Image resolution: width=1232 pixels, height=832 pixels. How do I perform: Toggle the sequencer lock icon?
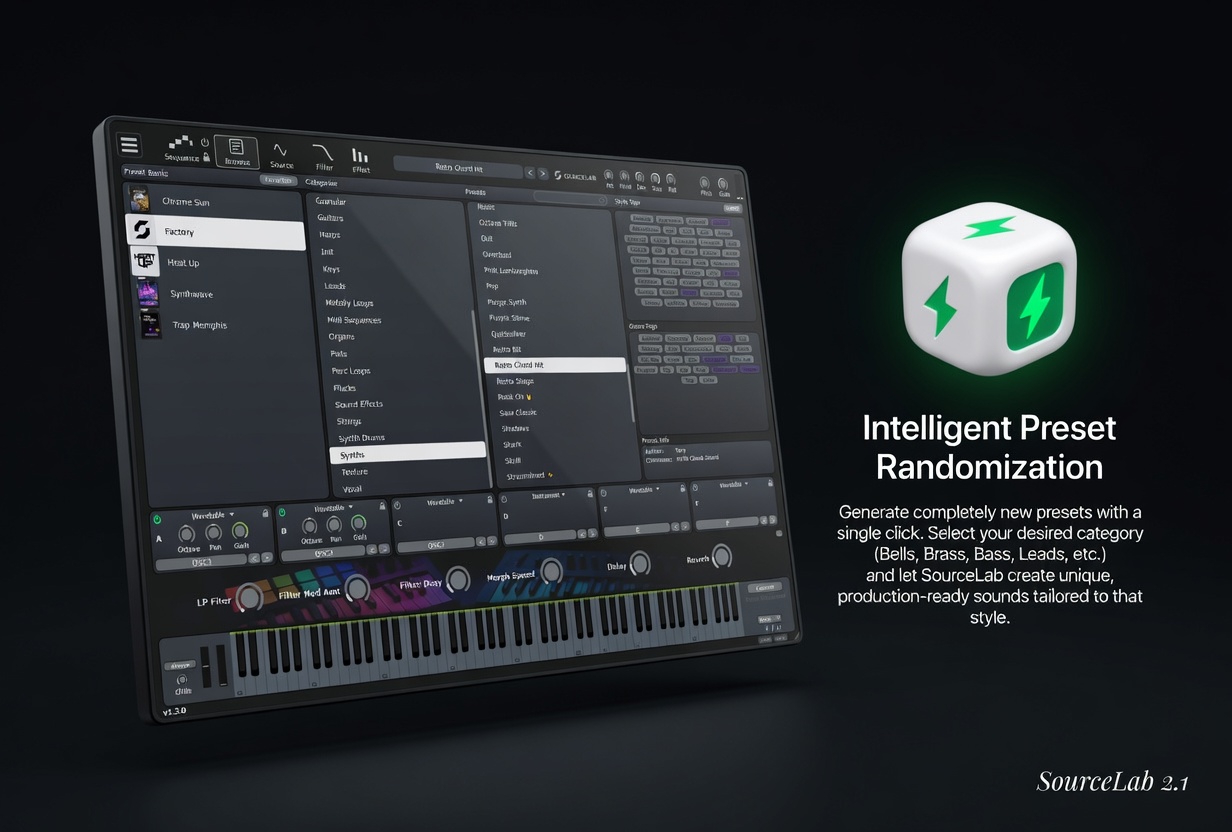[x=206, y=157]
